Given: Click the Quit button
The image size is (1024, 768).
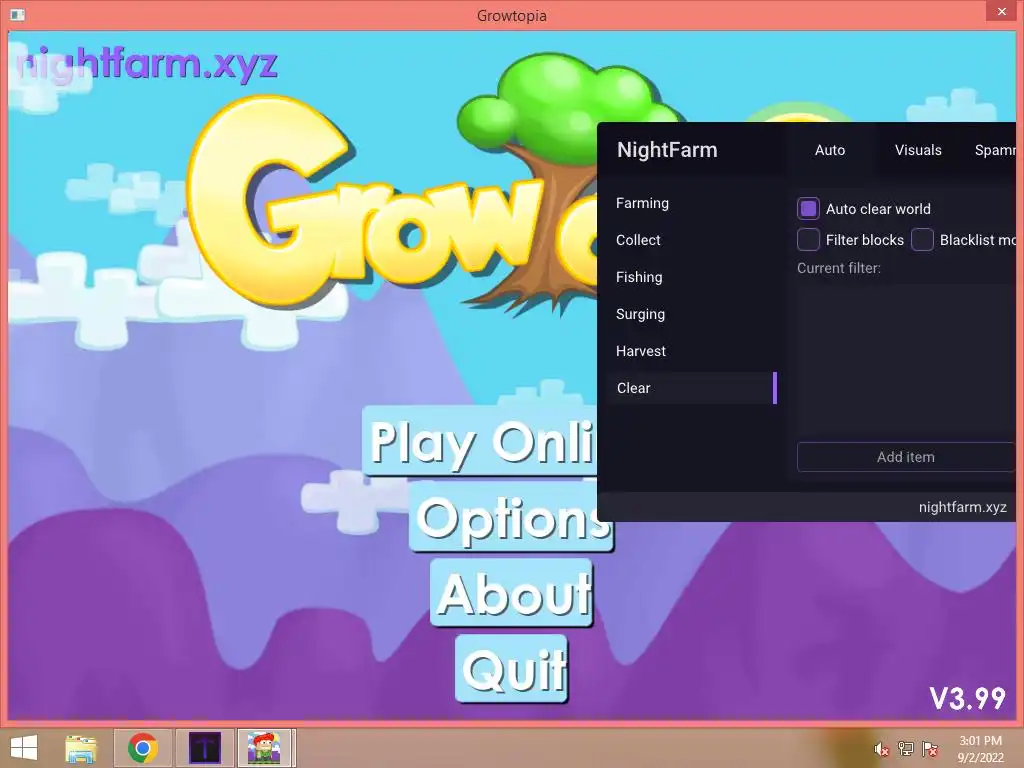Looking at the screenshot, I should pos(512,669).
